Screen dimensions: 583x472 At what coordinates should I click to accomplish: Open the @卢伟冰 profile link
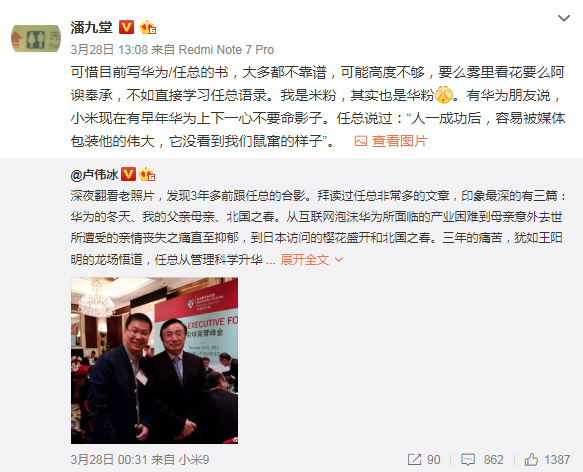click(x=94, y=174)
